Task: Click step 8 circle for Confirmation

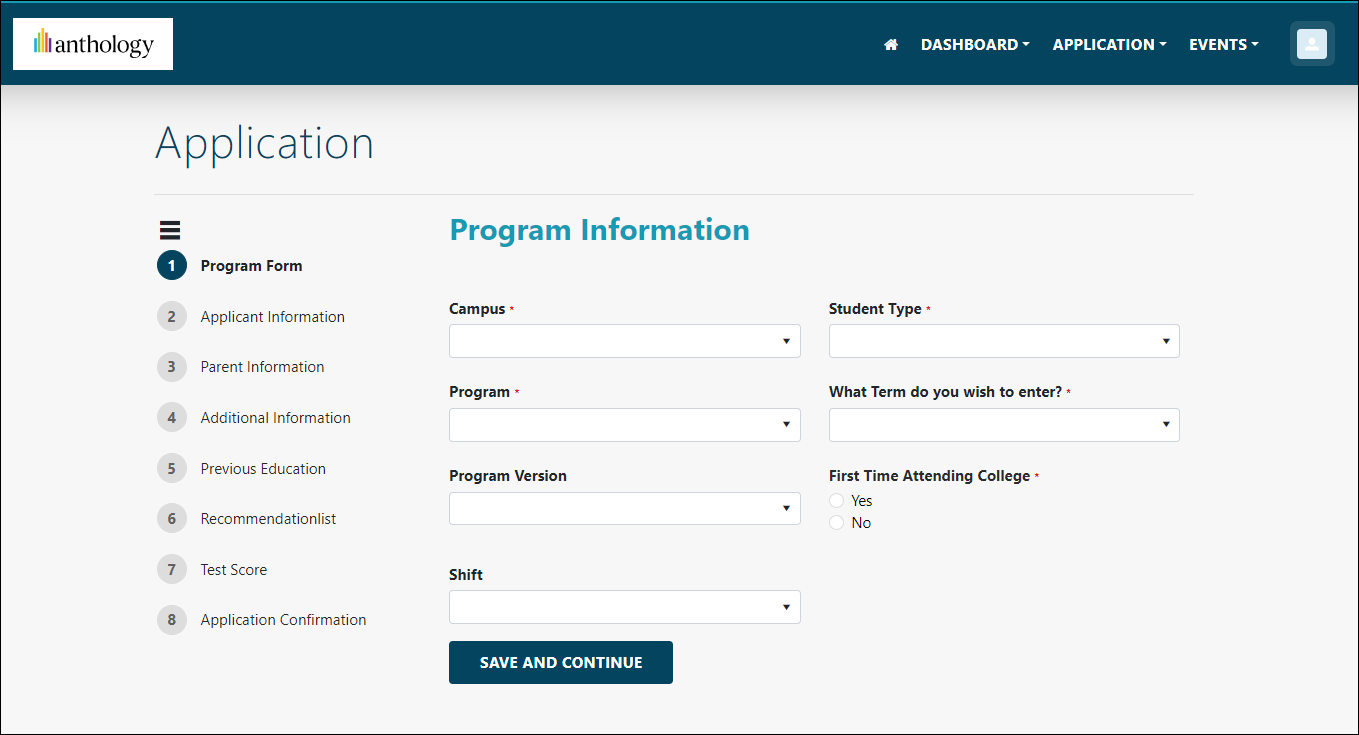Action: [172, 620]
